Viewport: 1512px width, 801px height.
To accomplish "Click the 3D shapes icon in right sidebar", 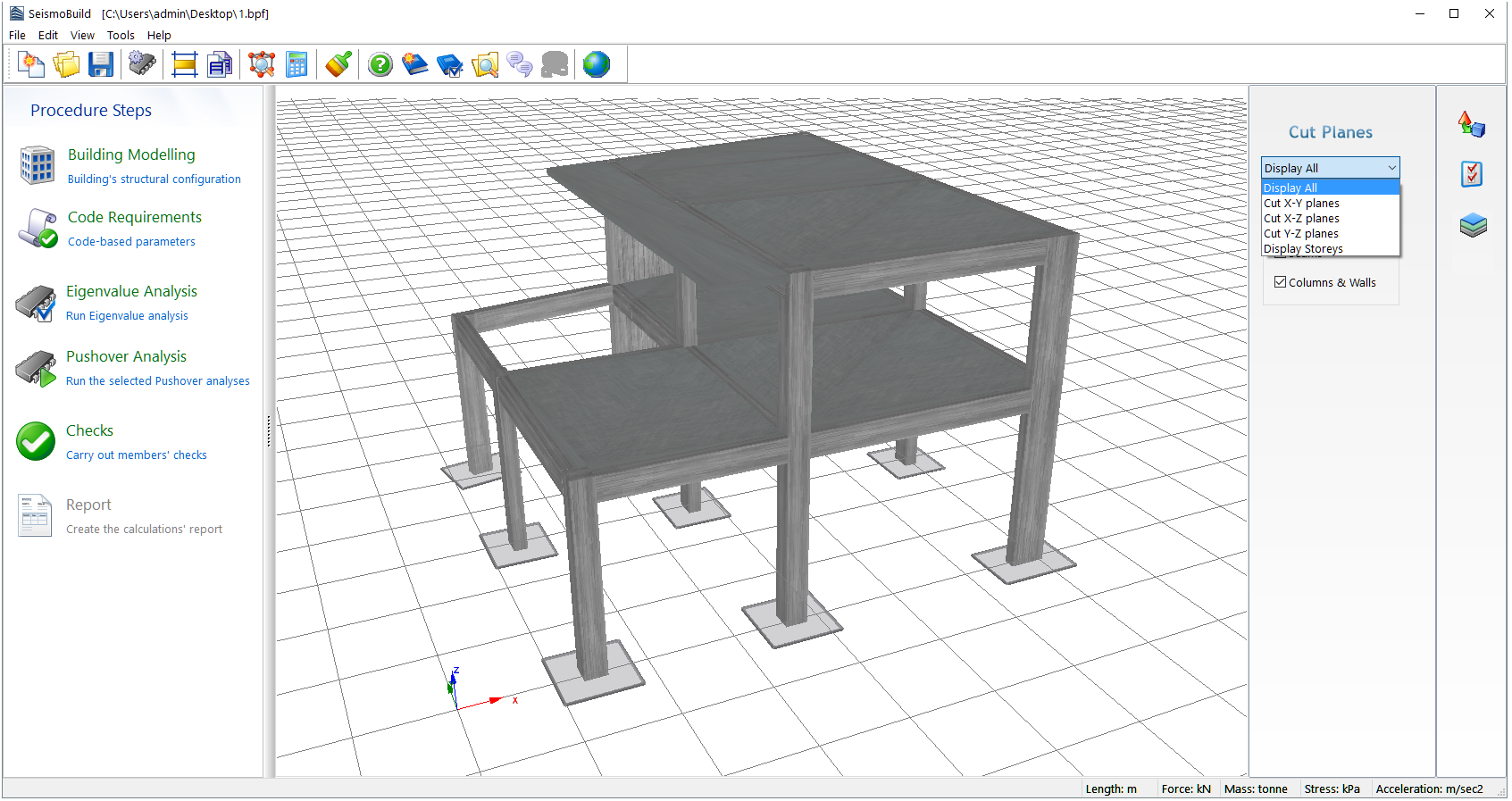I will pyautogui.click(x=1471, y=124).
